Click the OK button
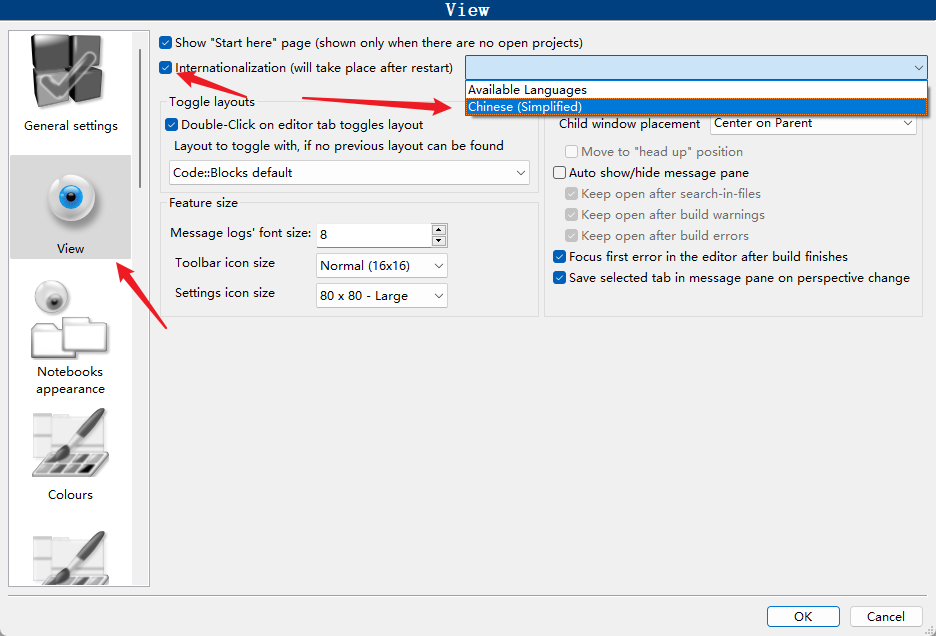Viewport: 936px width, 636px height. tap(803, 616)
